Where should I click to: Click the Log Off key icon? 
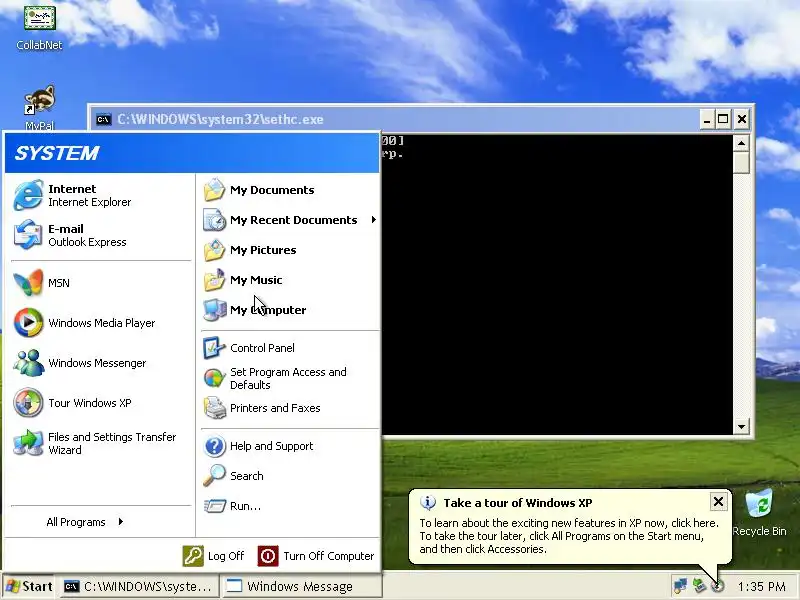[193, 556]
